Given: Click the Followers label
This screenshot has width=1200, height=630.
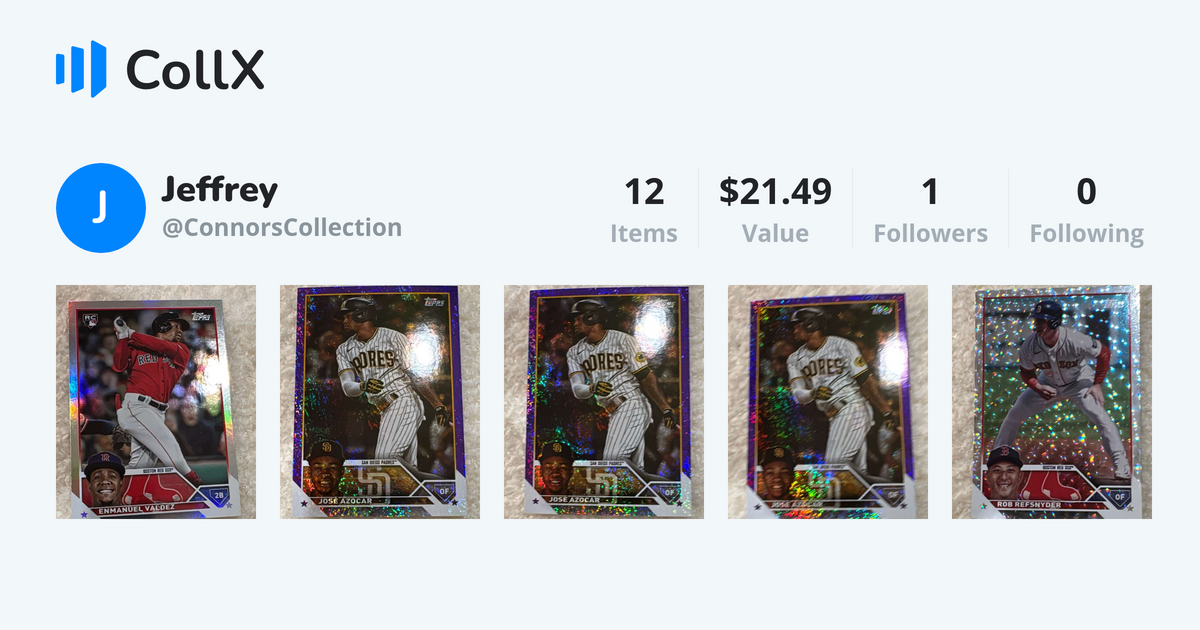Looking at the screenshot, I should (x=930, y=233).
